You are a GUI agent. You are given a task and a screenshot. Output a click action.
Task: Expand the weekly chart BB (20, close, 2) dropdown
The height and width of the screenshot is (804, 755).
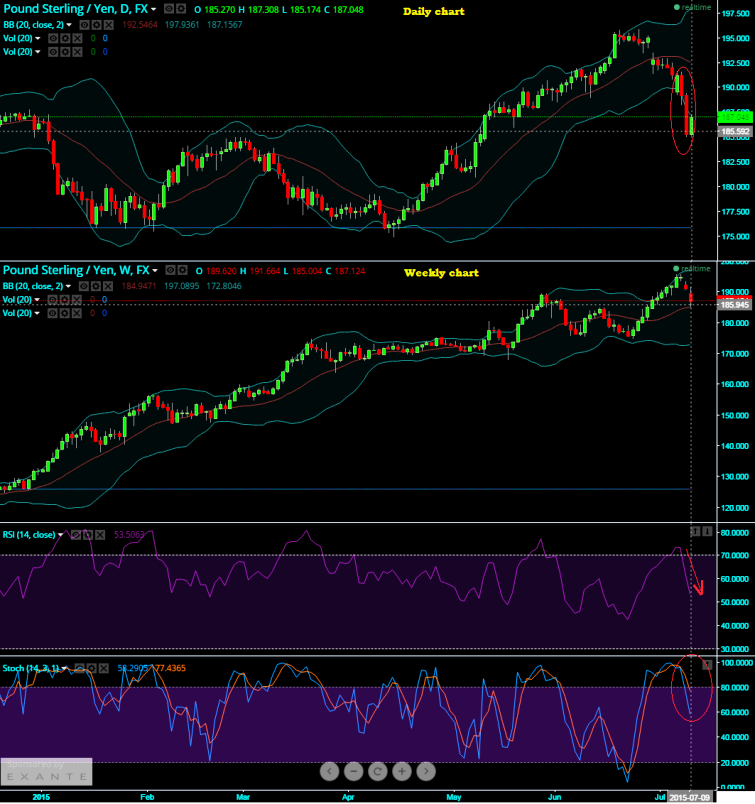tap(68, 286)
